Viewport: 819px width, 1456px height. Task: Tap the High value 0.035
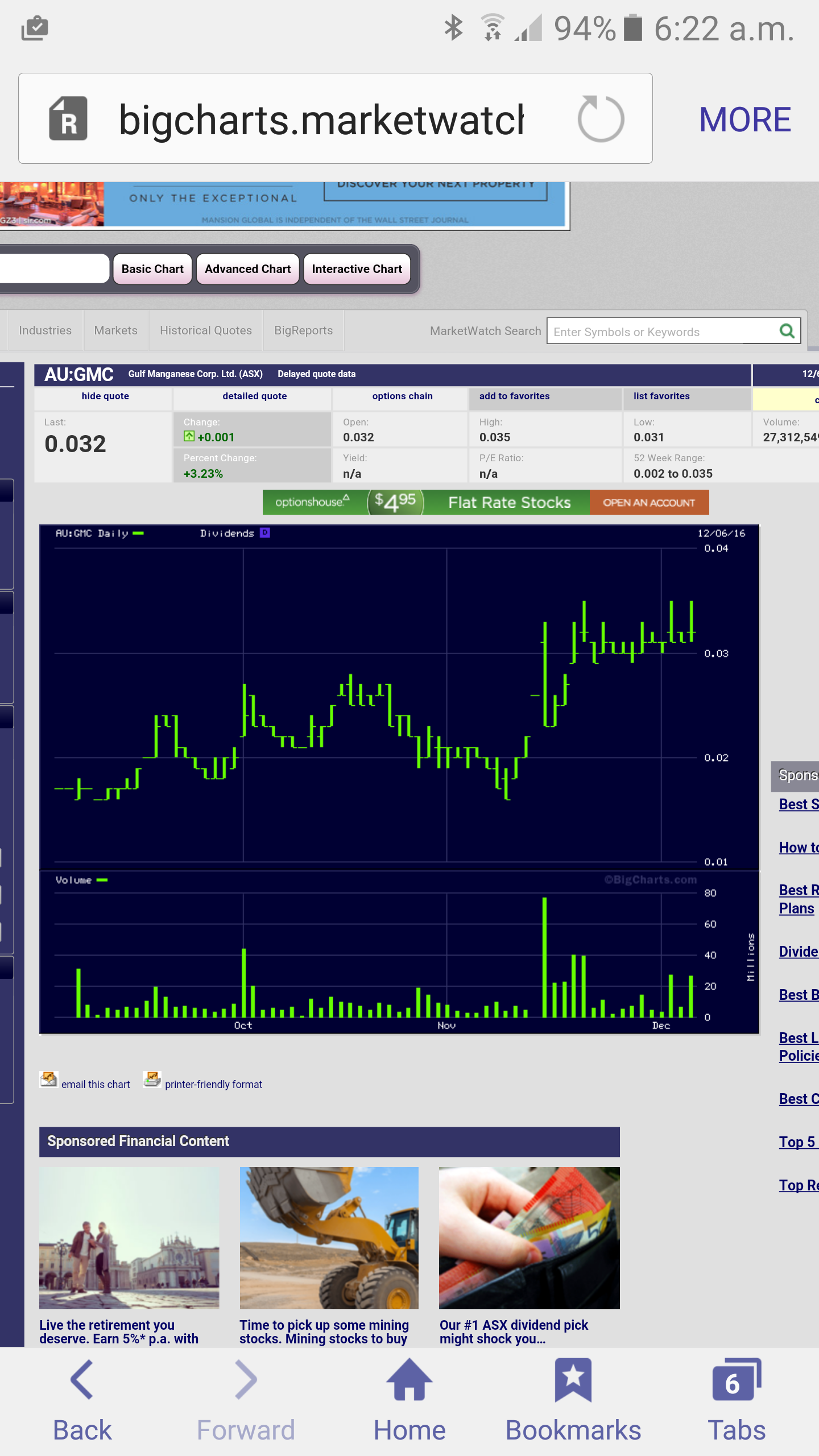494,437
